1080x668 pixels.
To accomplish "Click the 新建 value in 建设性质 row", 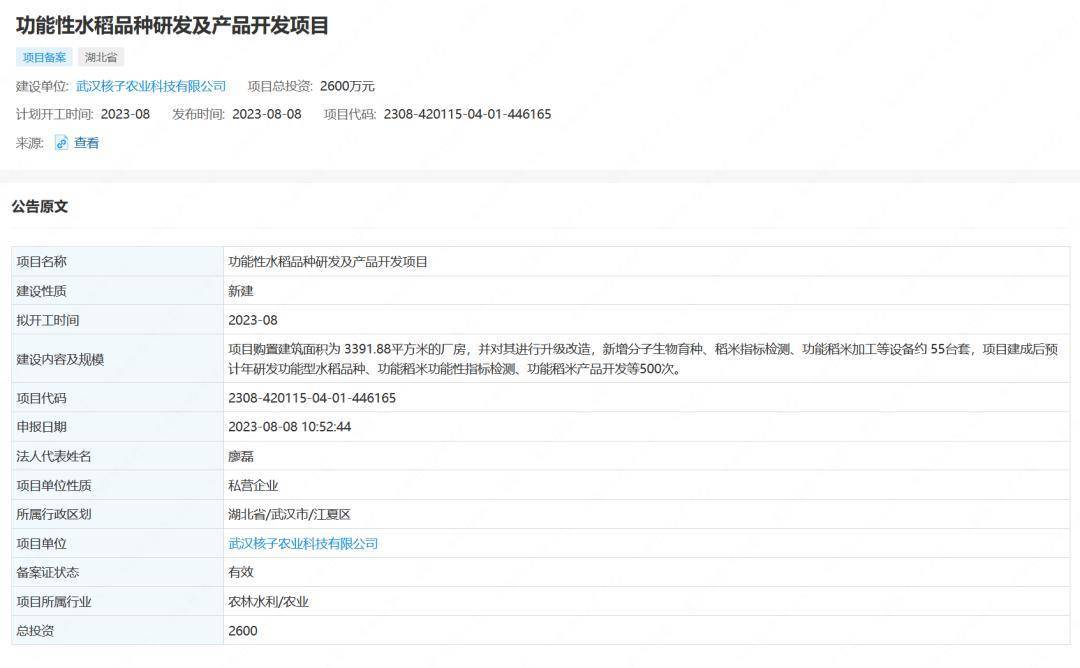I will [241, 291].
